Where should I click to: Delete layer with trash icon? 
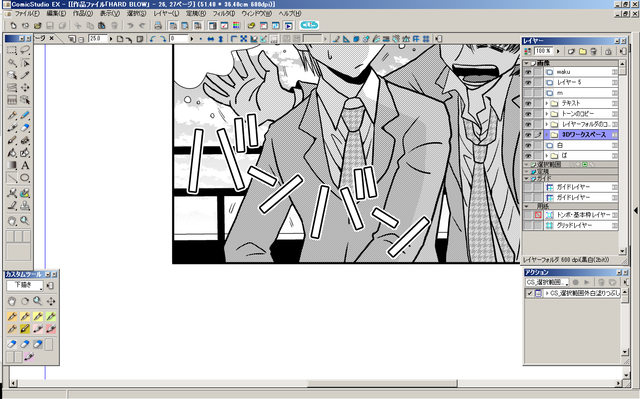point(594,51)
